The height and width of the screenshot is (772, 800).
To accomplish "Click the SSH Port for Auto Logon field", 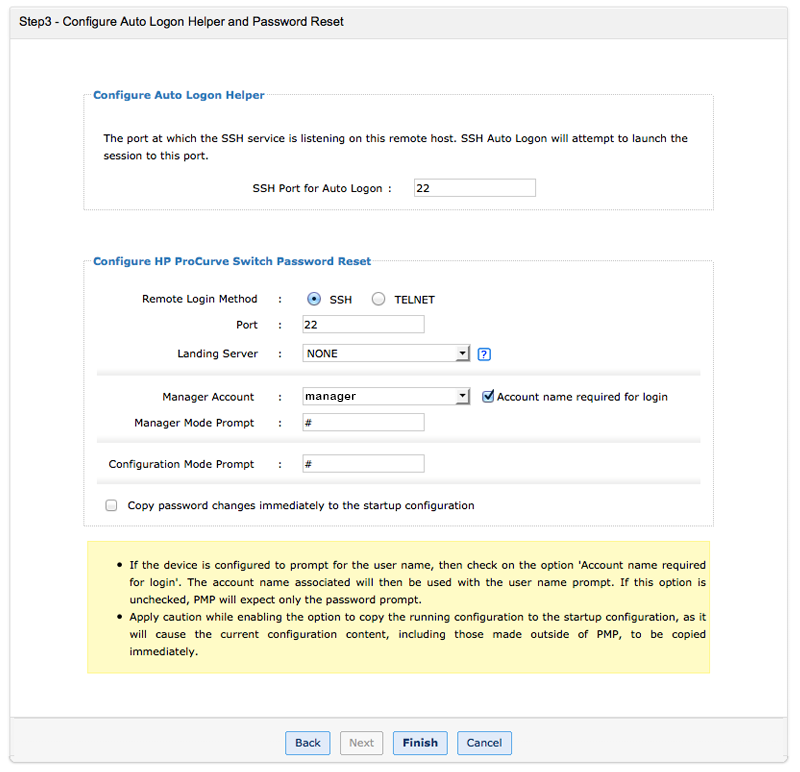I will pos(474,187).
